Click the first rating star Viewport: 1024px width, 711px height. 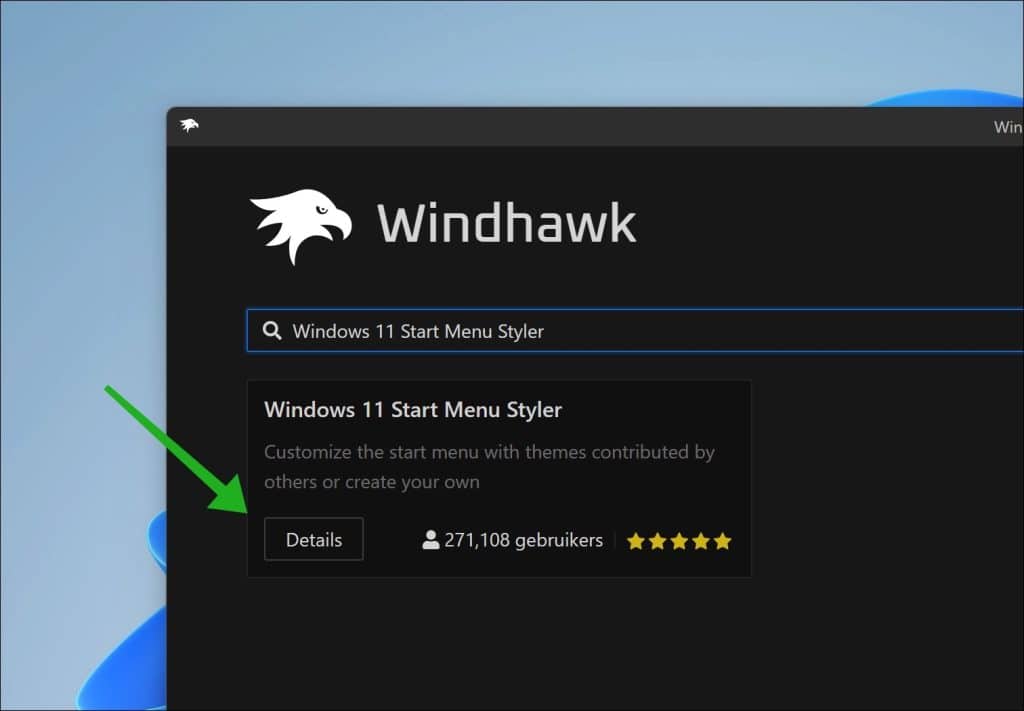click(x=635, y=542)
